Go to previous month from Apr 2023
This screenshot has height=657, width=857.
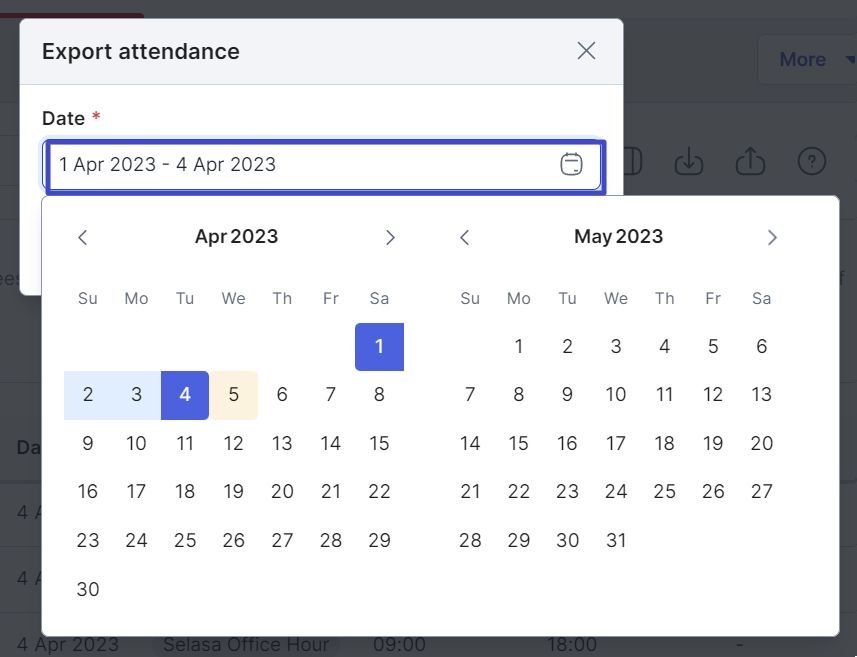click(83, 237)
